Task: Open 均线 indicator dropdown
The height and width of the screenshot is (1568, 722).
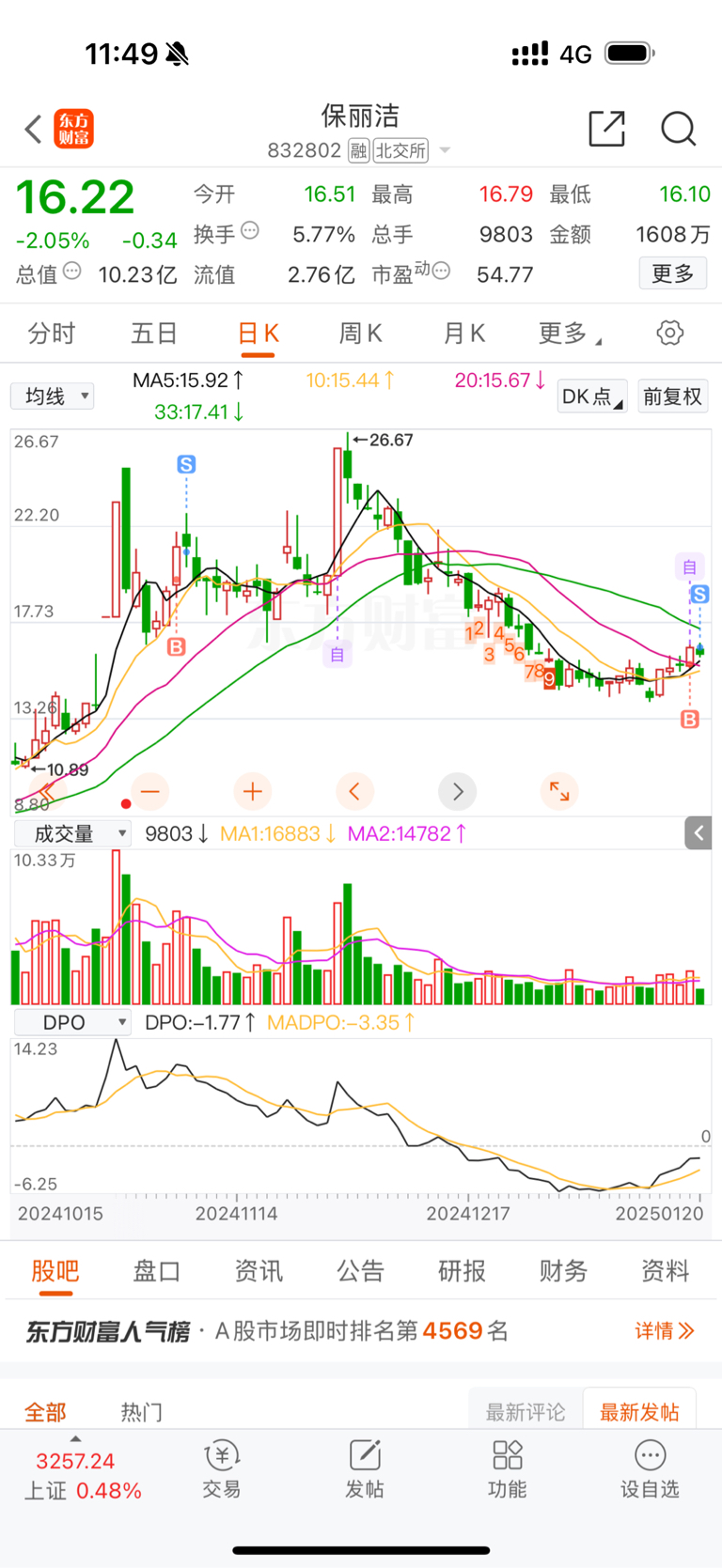Action: point(52,396)
